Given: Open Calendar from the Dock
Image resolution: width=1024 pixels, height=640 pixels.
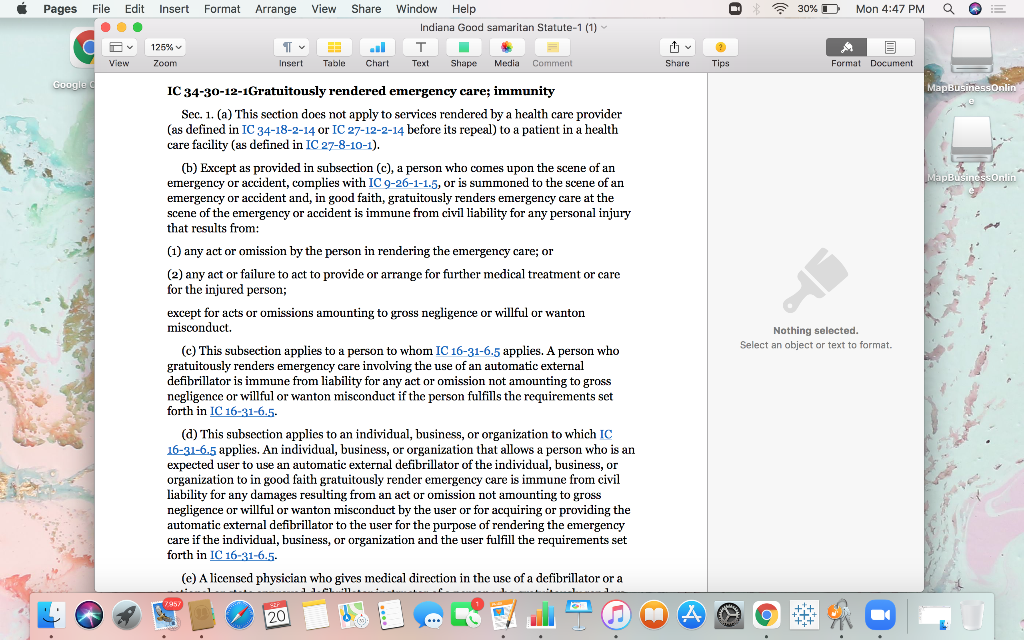Looking at the screenshot, I should pyautogui.click(x=277, y=615).
